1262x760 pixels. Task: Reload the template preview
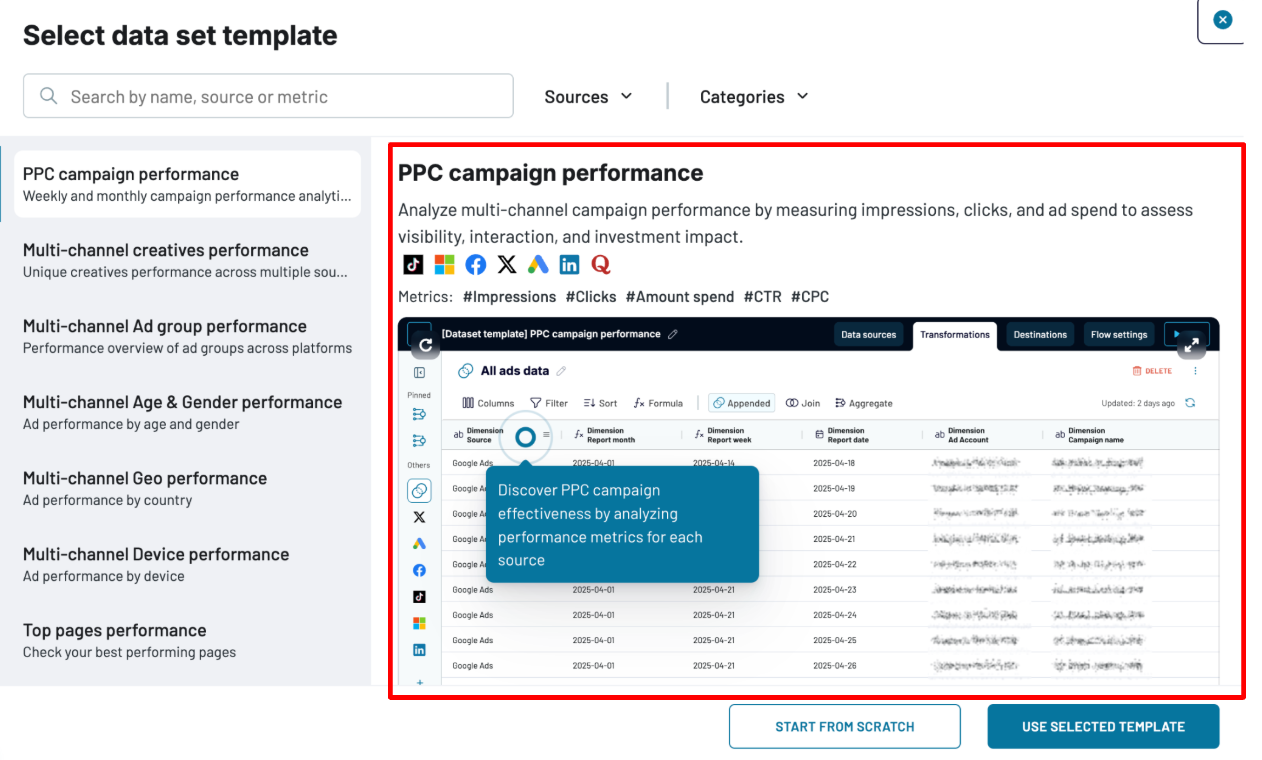[425, 344]
